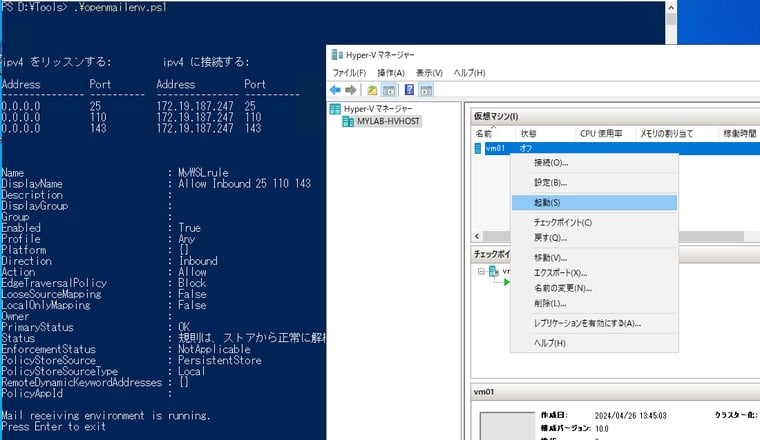
Task: Open the ファイル(F) menu
Action: 349,73
